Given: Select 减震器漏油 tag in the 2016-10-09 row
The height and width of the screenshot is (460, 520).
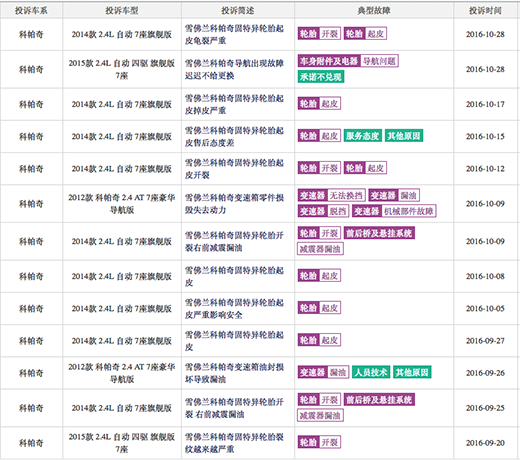Looking at the screenshot, I should point(320,249).
